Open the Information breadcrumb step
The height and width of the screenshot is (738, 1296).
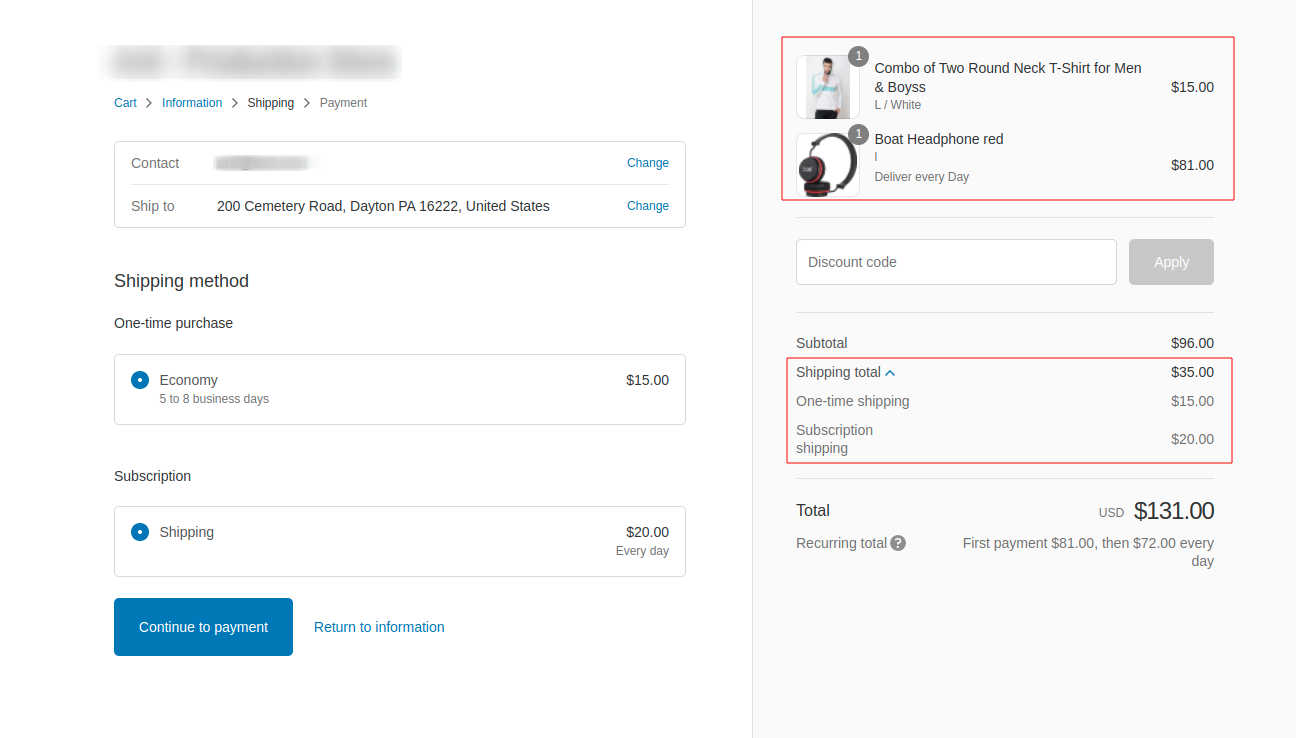tap(192, 103)
